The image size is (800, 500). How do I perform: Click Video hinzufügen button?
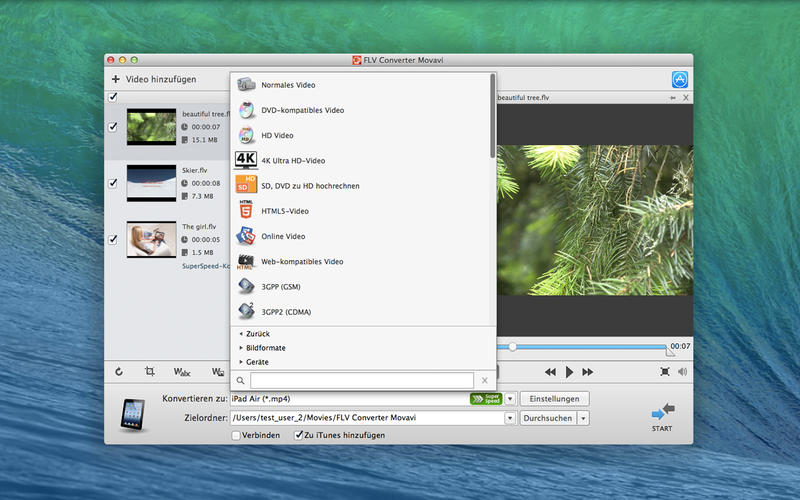[154, 79]
